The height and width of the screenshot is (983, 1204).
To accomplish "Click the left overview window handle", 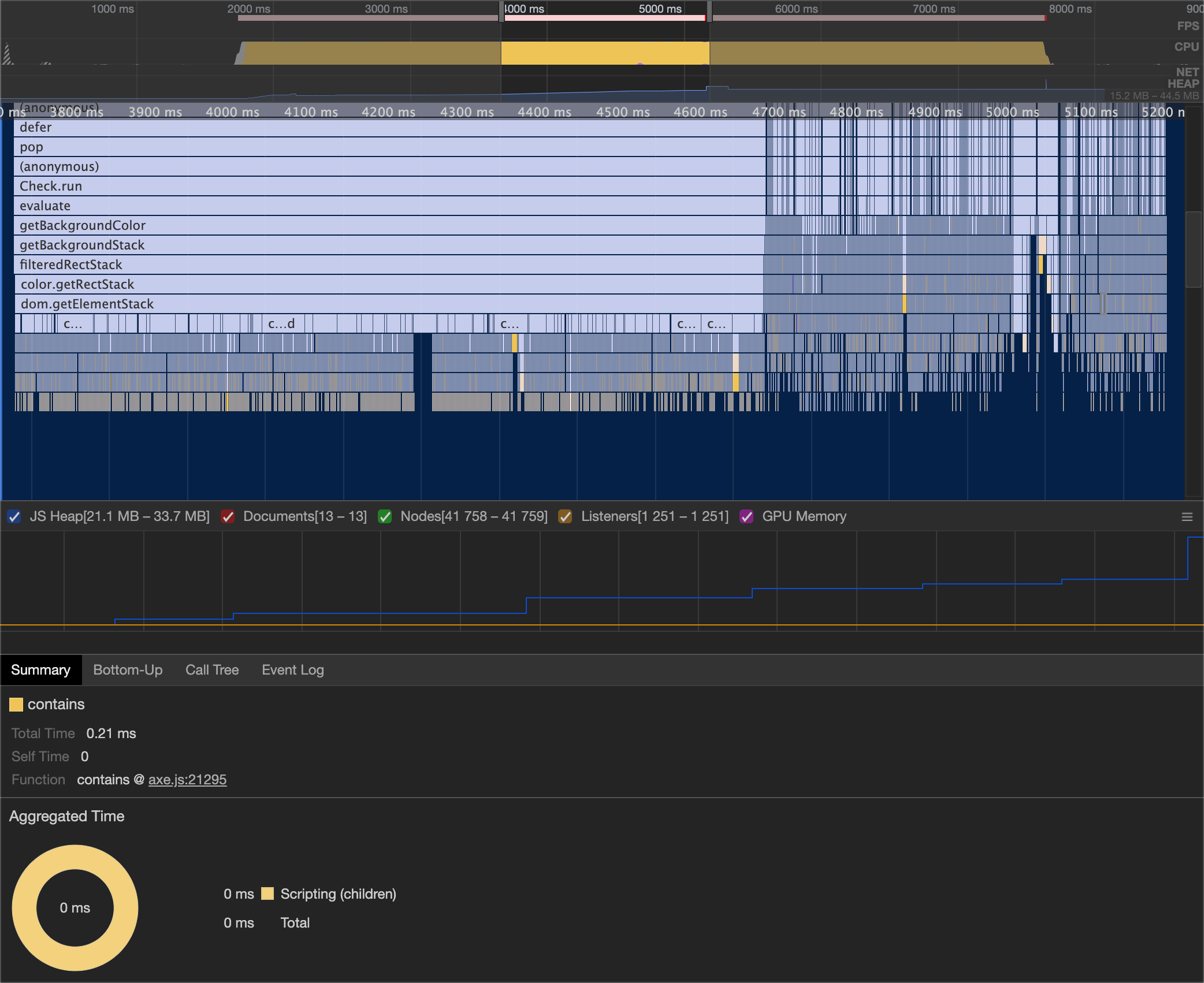I will [x=501, y=10].
